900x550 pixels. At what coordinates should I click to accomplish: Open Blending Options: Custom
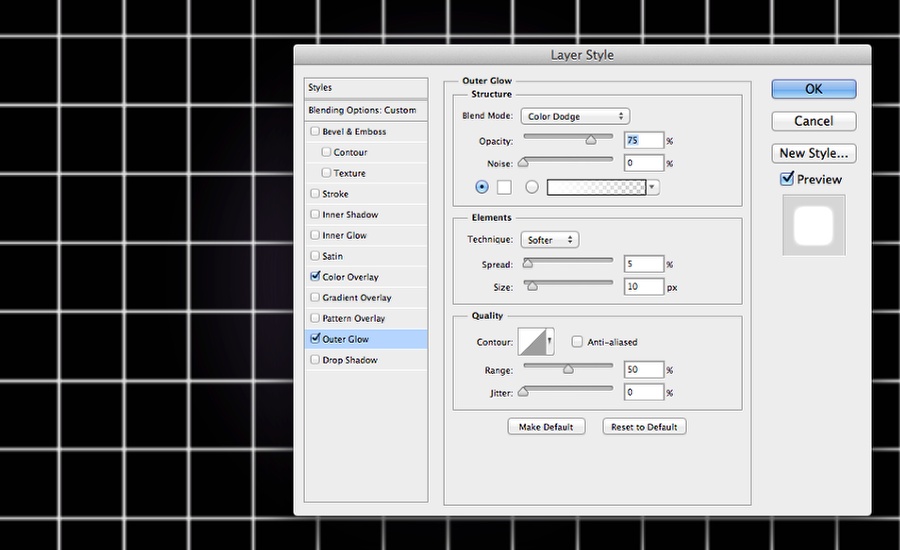pos(366,110)
